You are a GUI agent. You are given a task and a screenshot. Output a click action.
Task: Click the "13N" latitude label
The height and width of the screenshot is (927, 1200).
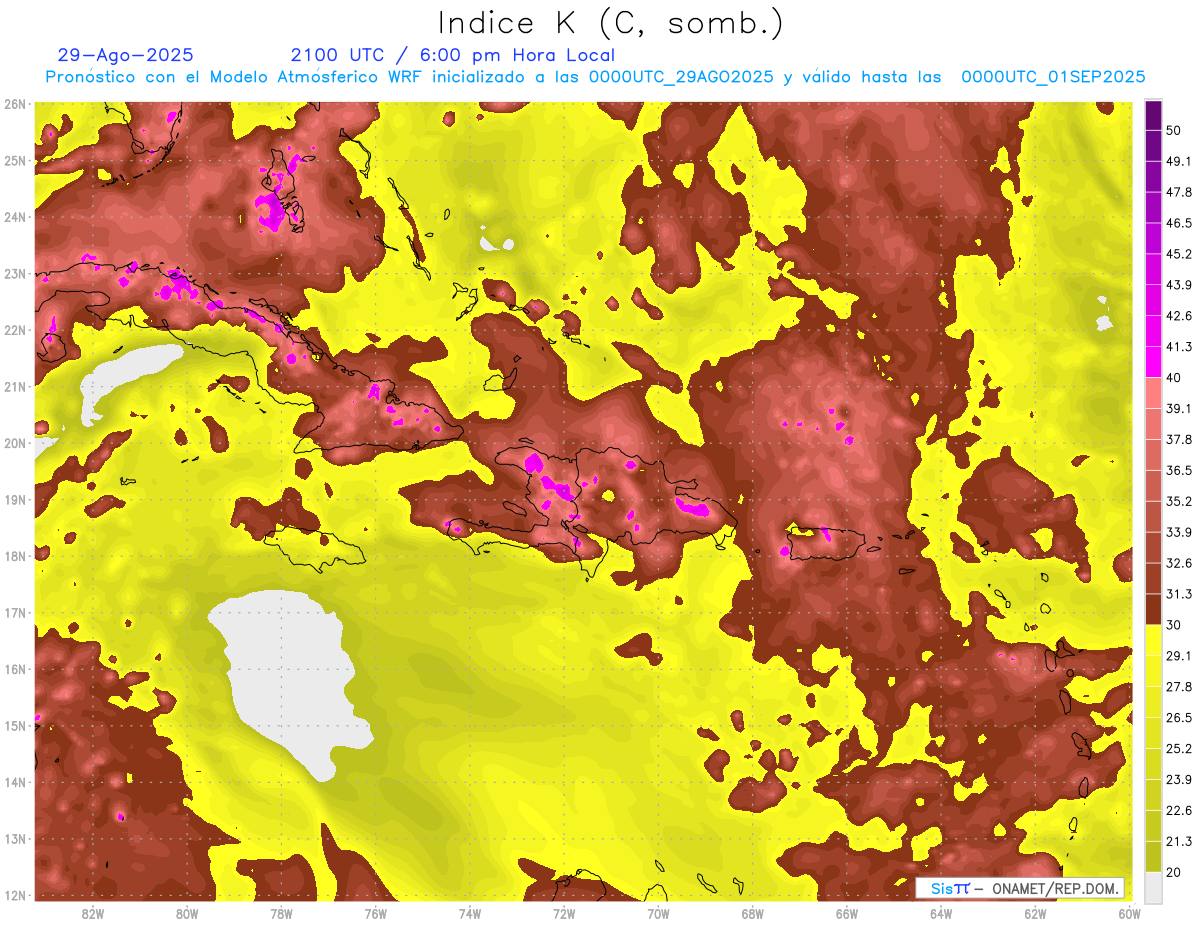pos(15,838)
